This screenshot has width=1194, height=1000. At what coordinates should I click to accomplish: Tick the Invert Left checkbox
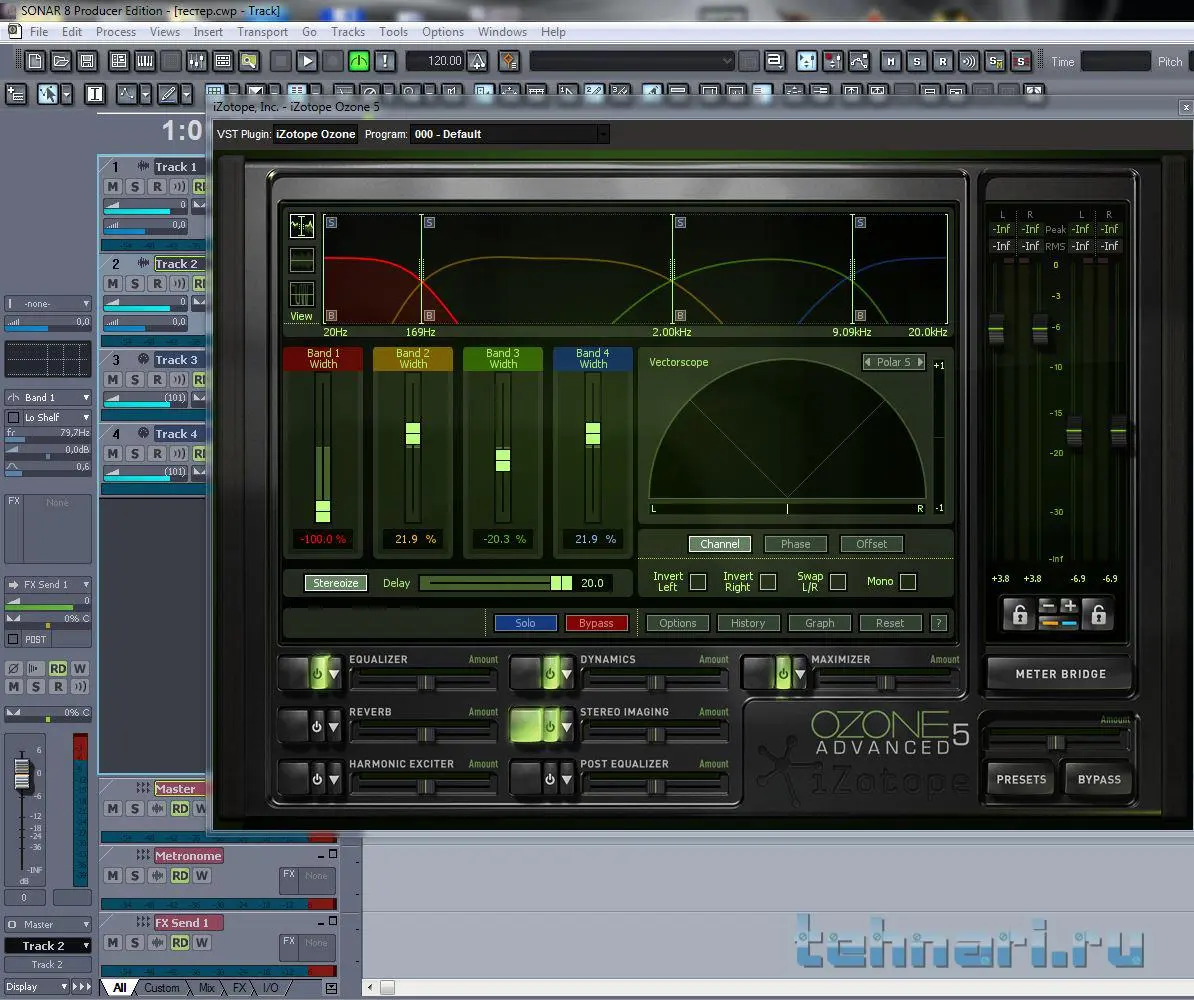tap(698, 582)
